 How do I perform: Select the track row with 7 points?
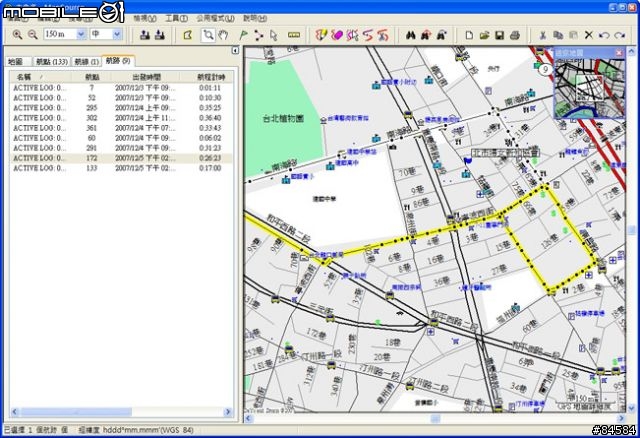(121, 88)
